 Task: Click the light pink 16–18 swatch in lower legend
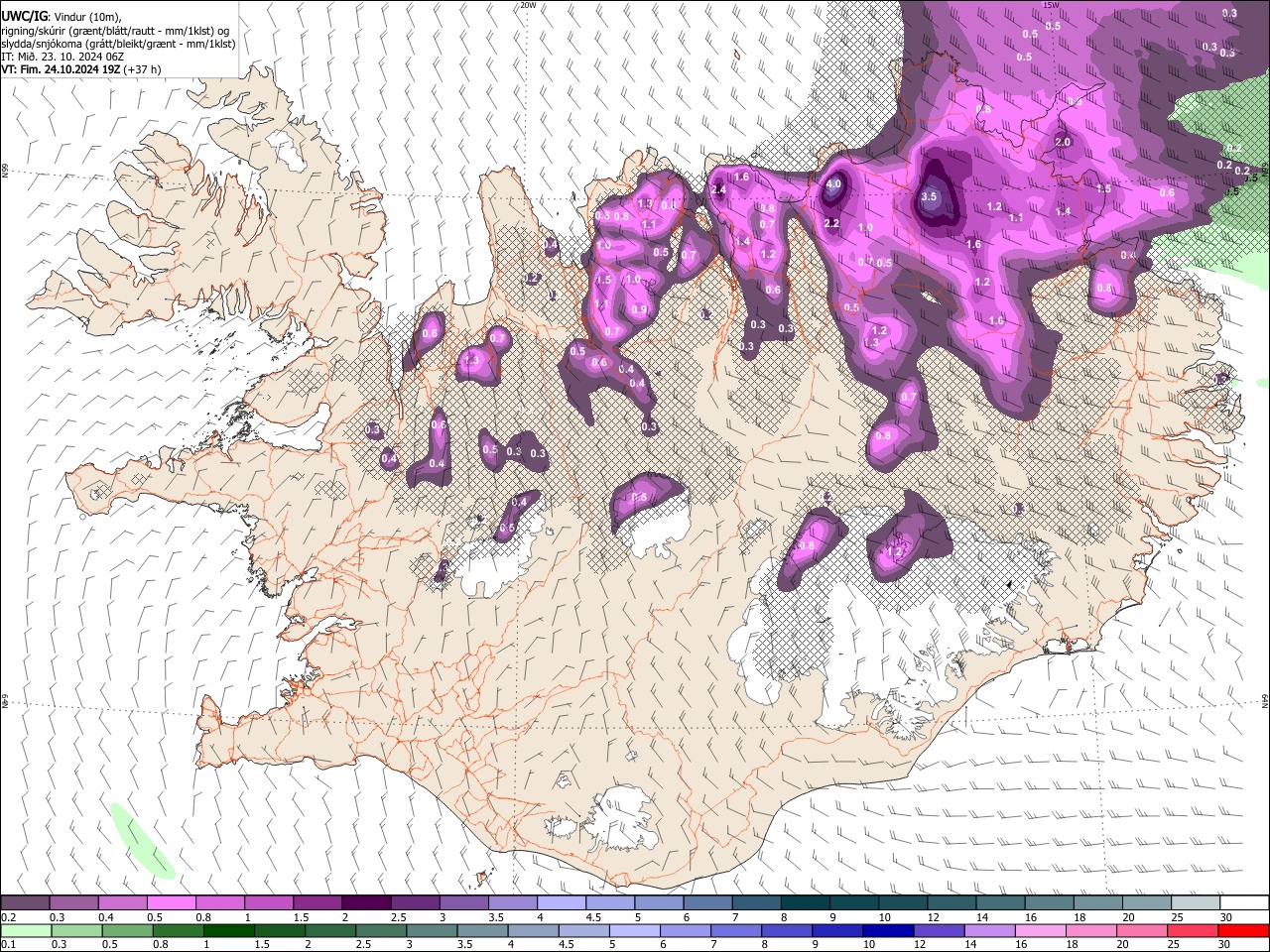tap(1040, 930)
